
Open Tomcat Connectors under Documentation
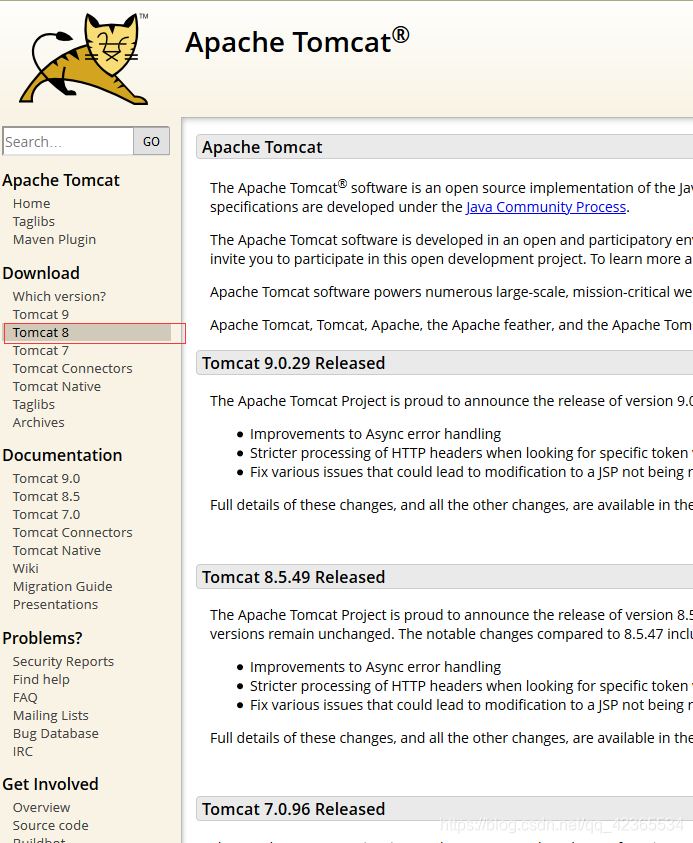[73, 533]
